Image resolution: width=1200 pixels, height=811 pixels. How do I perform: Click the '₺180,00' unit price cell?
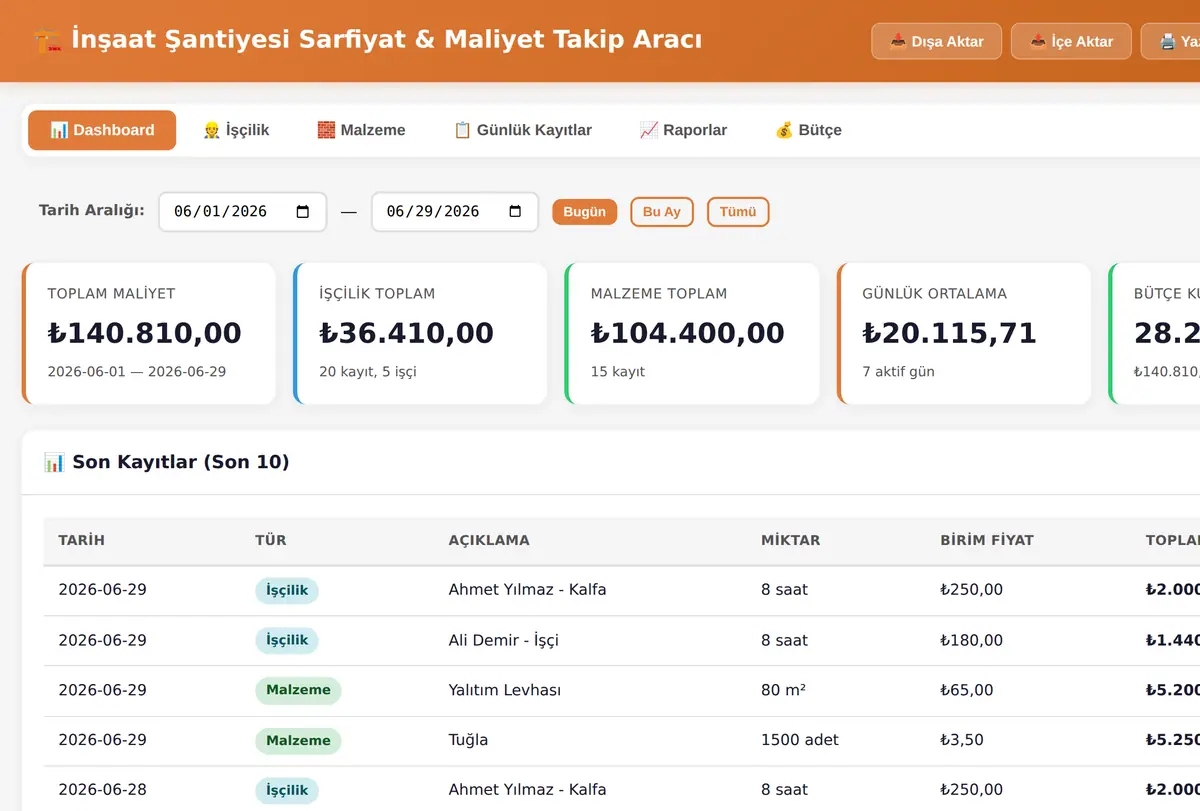[971, 640]
